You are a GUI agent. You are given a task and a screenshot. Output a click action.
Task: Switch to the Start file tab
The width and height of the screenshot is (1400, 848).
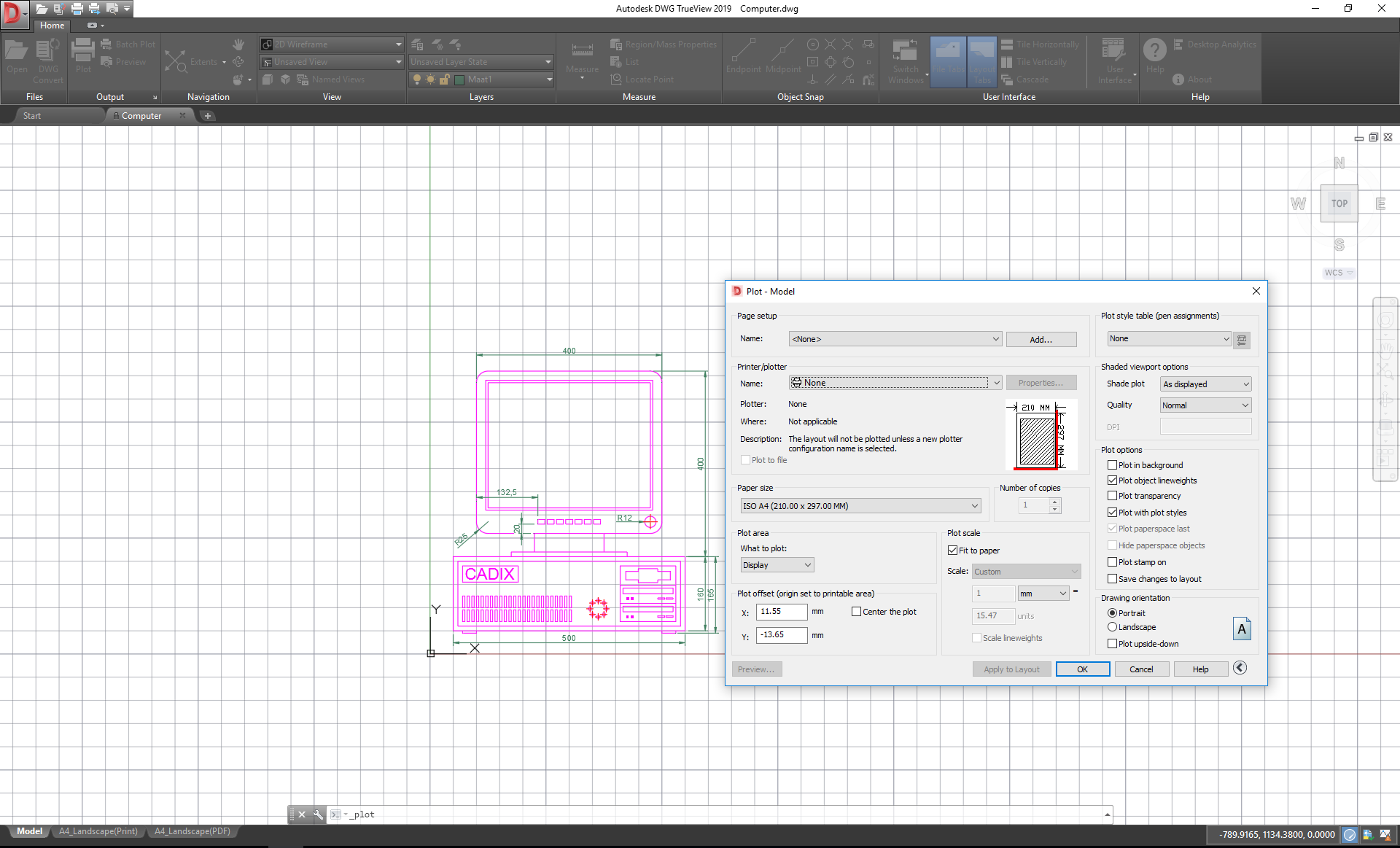32,116
